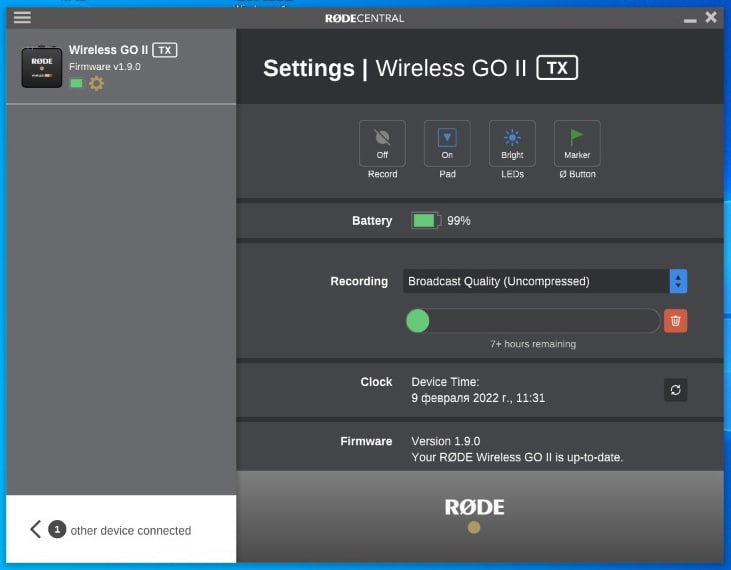The width and height of the screenshot is (731, 570).
Task: Select the Wireless GO II TX device thumbnail
Action: pyautogui.click(x=41, y=67)
